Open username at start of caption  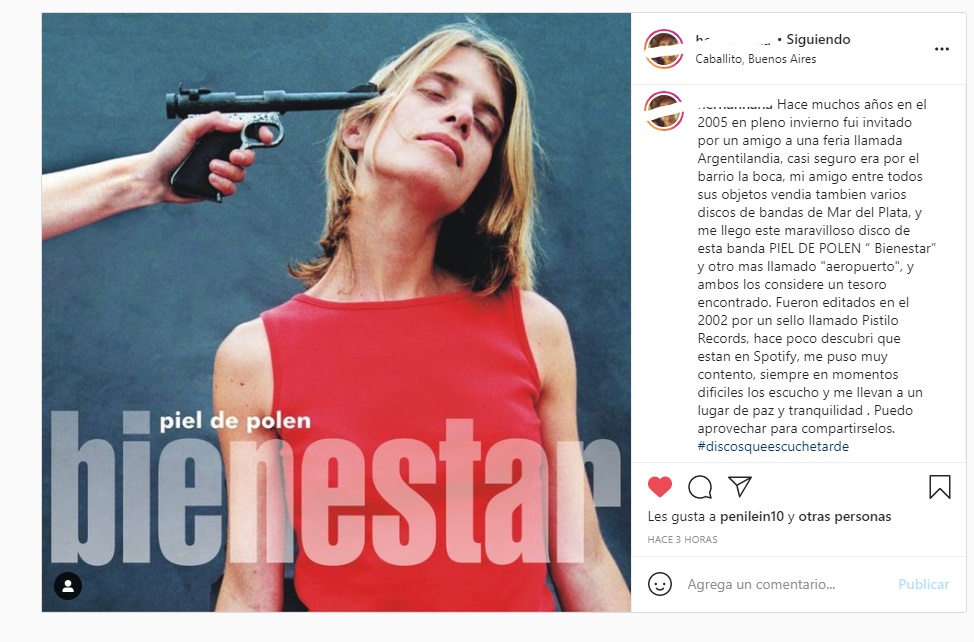coord(735,104)
